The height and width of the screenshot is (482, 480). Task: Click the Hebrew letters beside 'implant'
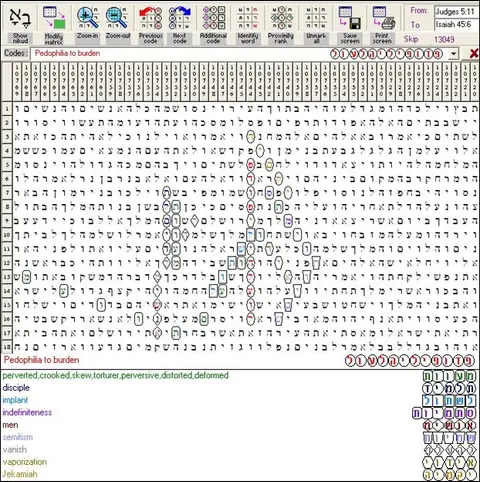449,401
